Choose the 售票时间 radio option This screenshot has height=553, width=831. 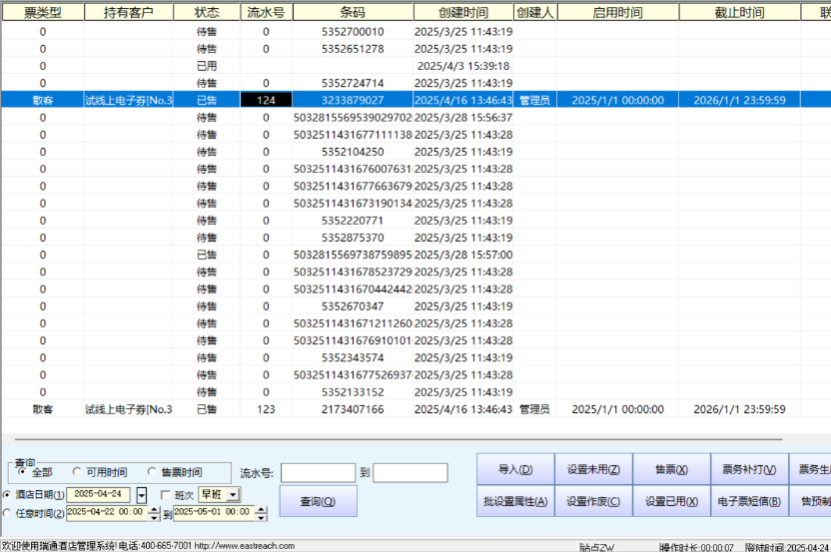[x=152, y=472]
